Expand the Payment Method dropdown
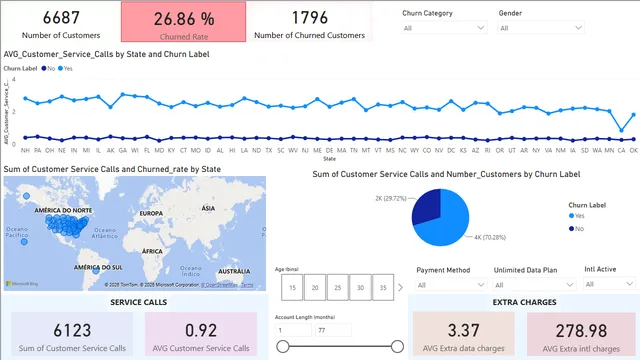The image size is (640, 360). 451,284
